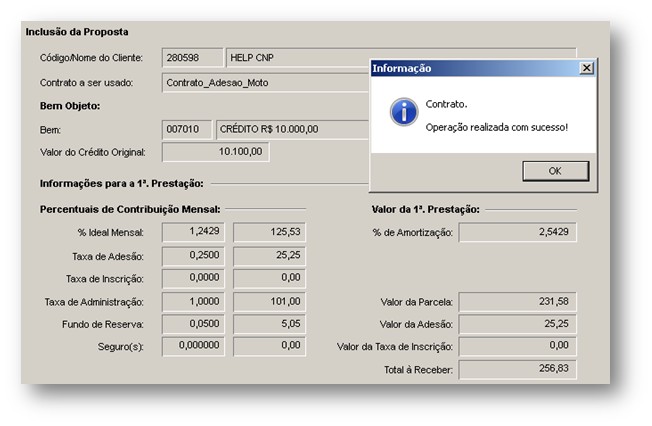Select Taxa de Inscrição amount field
Image resolution: width=652 pixels, height=426 pixels.
coord(269,279)
